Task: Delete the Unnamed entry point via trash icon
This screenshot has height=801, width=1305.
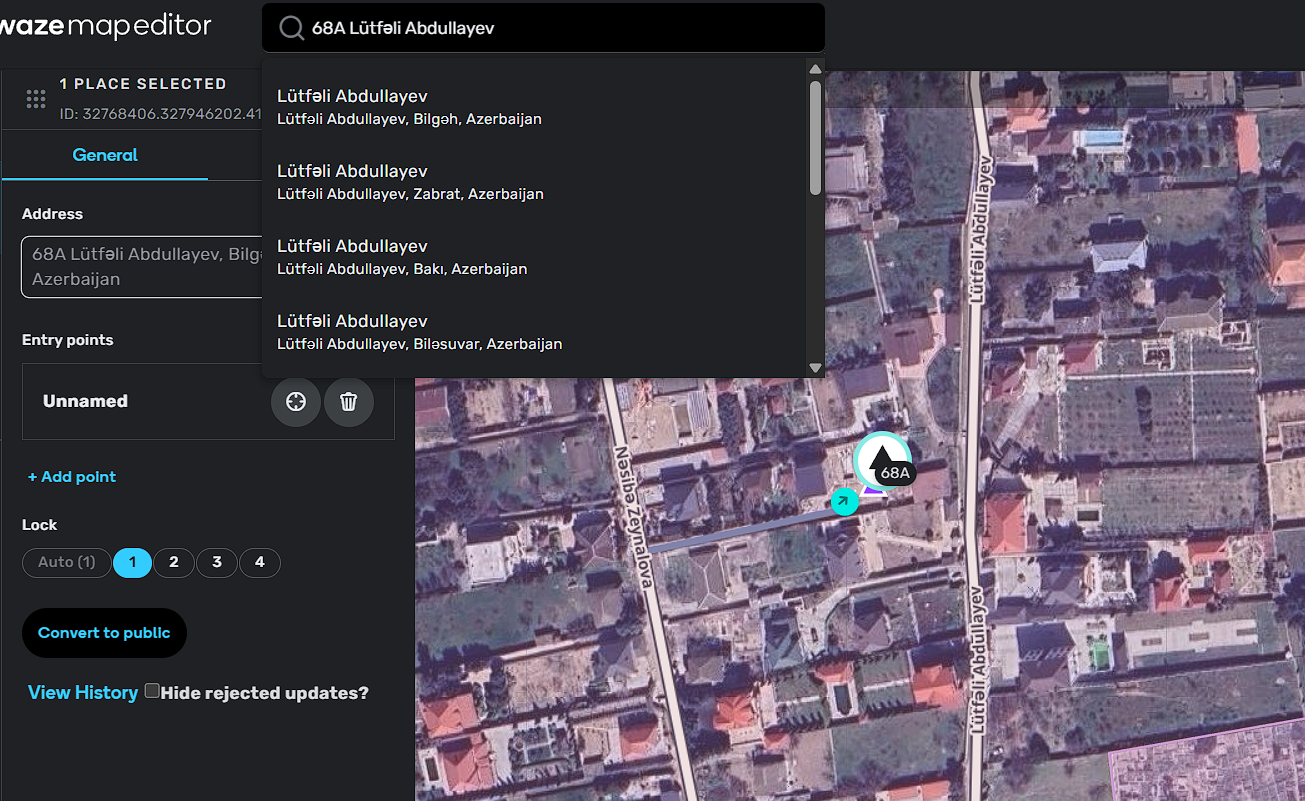Action: tap(349, 402)
